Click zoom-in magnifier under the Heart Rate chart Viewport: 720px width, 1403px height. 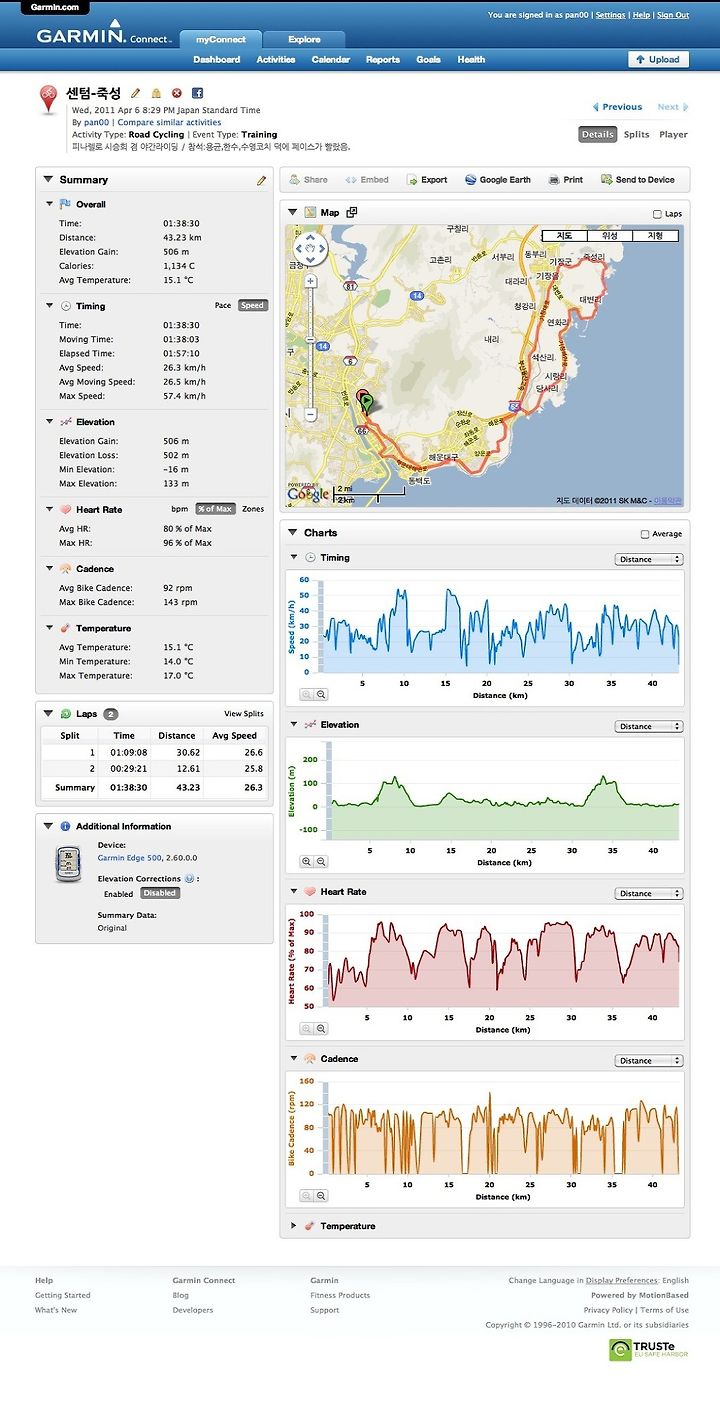coord(306,1028)
